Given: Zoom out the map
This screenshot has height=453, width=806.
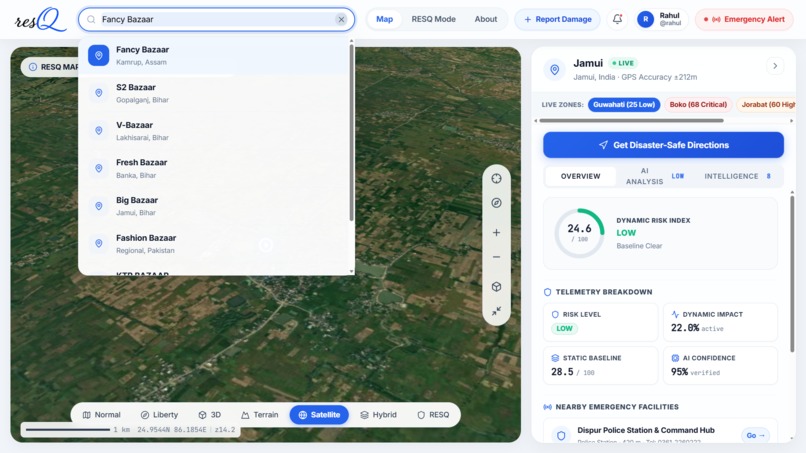Looking at the screenshot, I should point(496,257).
